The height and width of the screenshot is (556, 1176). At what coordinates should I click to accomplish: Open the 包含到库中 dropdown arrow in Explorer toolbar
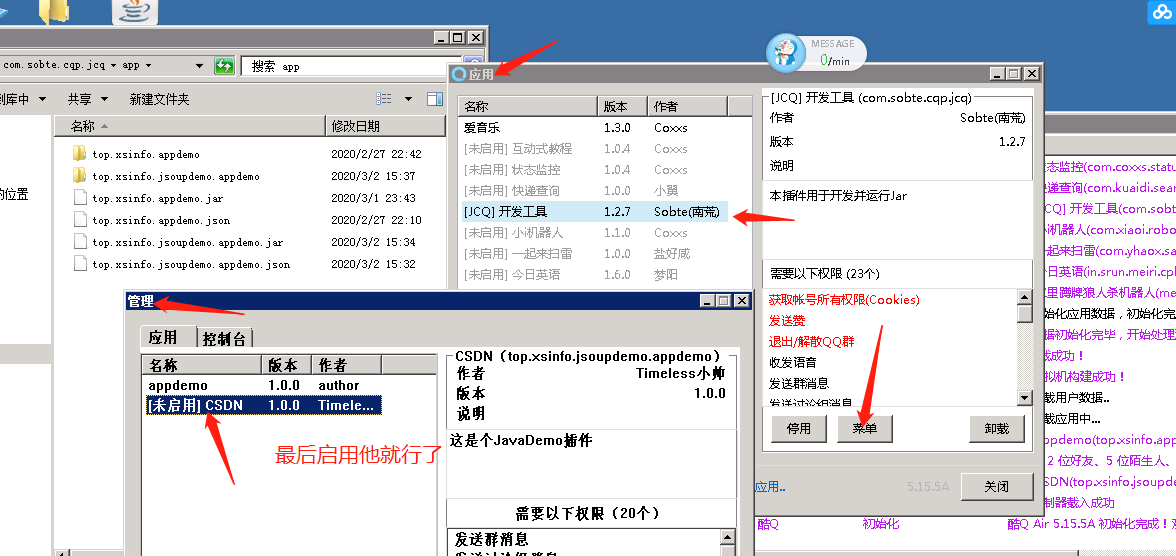tap(42, 99)
